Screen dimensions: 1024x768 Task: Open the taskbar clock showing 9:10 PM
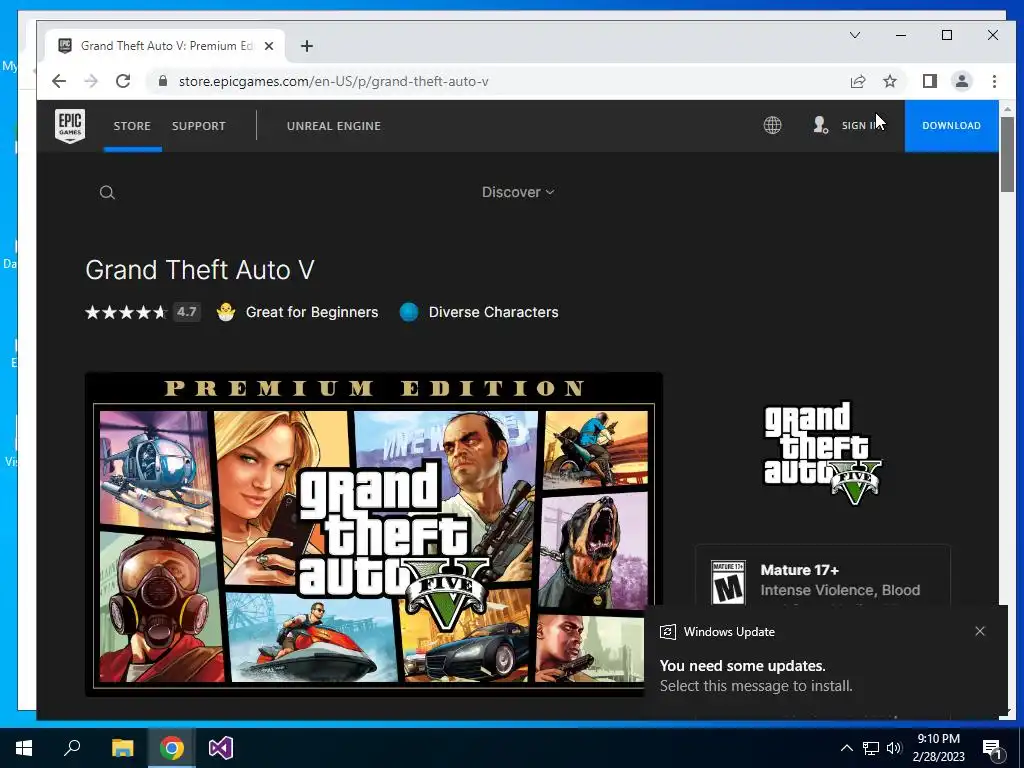tap(938, 748)
